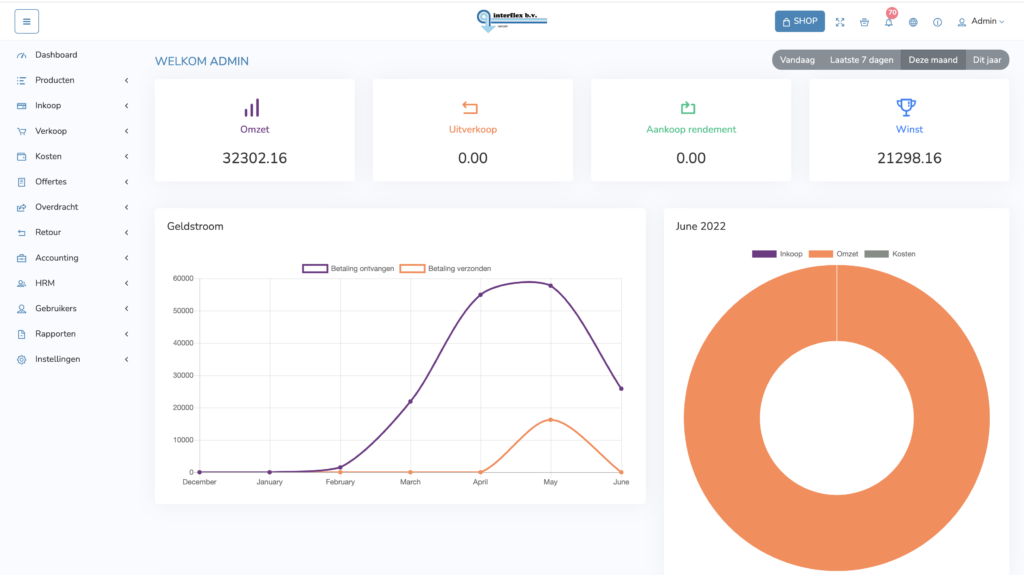The image size is (1024, 575).
Task: Click the Omzet bar chart icon
Action: (252, 108)
